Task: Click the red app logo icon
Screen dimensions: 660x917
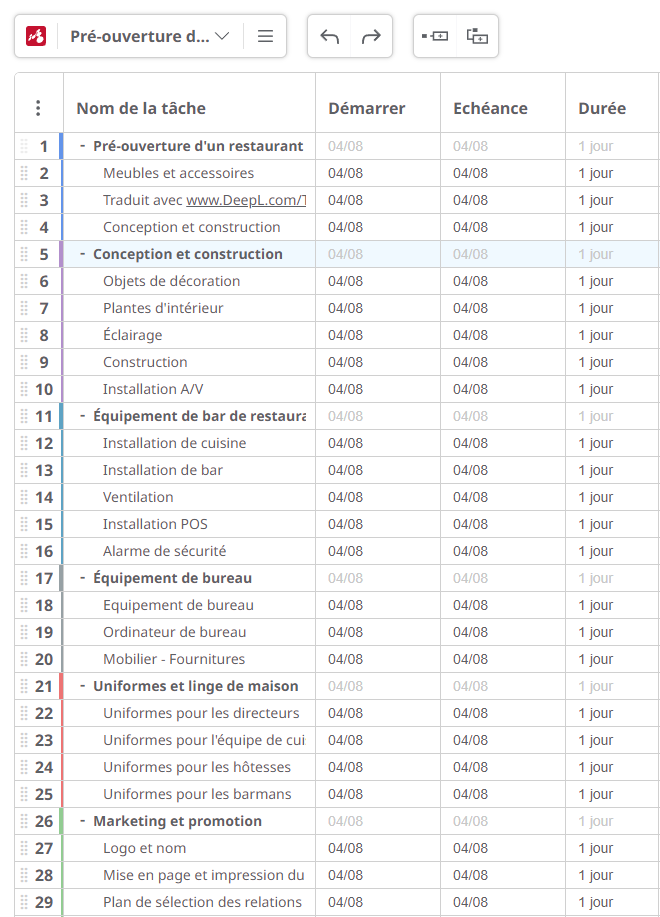Action: [36, 36]
